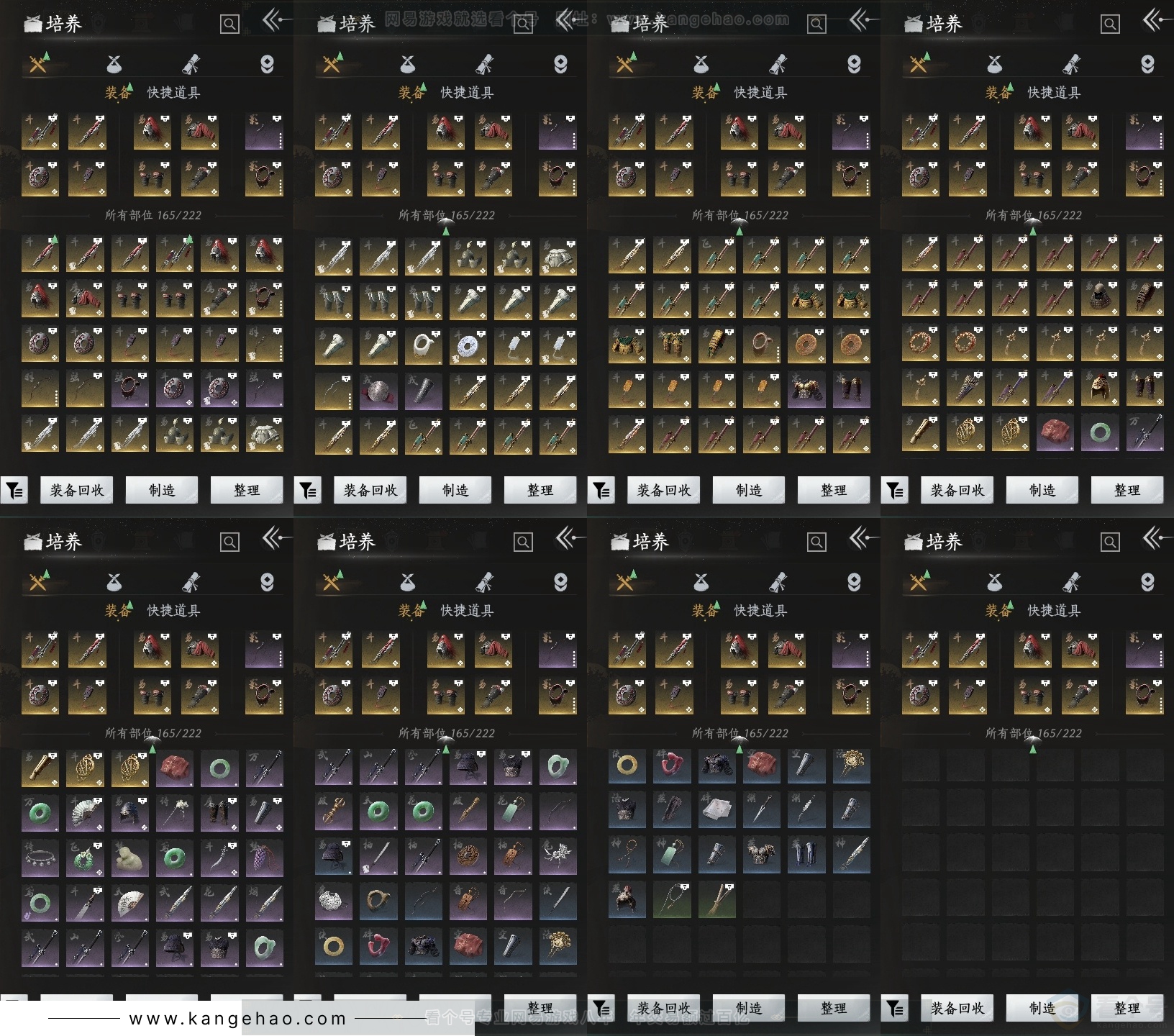Select red cloth item in top-row fourth panel

coord(1055,432)
